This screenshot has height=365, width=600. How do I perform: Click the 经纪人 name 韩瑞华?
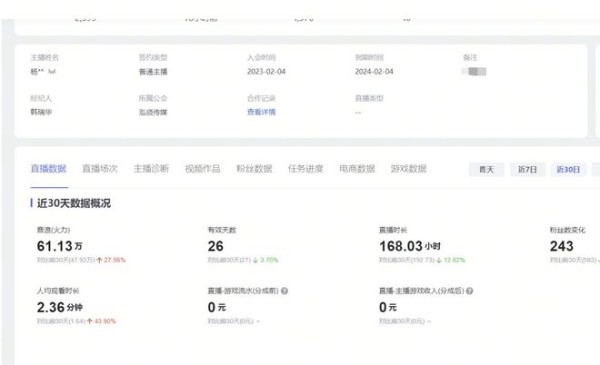pyautogui.click(x=41, y=112)
